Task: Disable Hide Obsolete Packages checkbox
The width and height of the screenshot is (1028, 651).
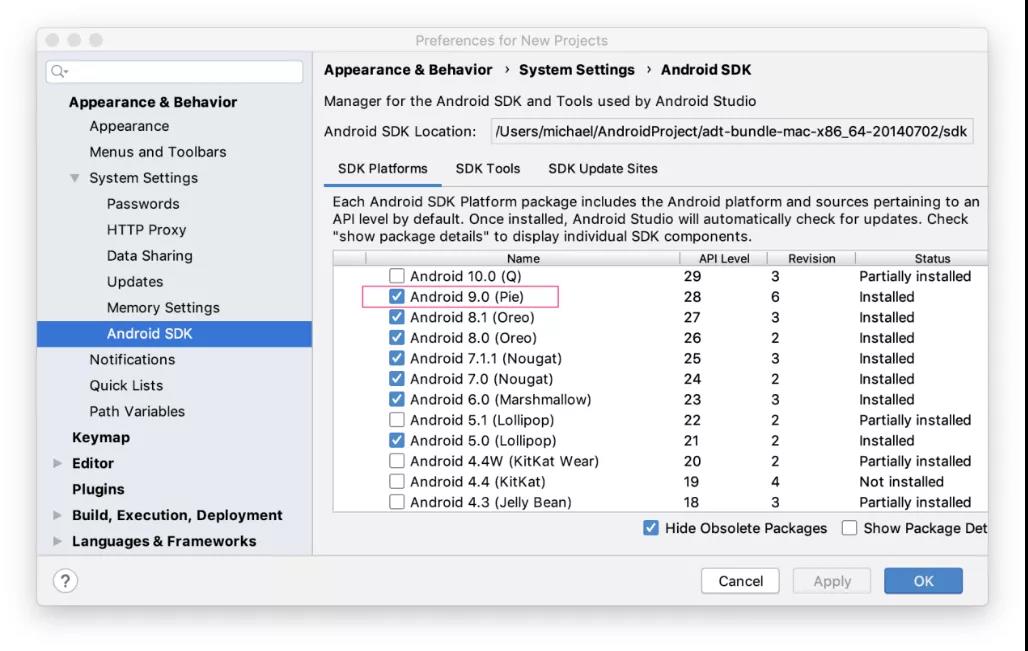Action: click(650, 528)
